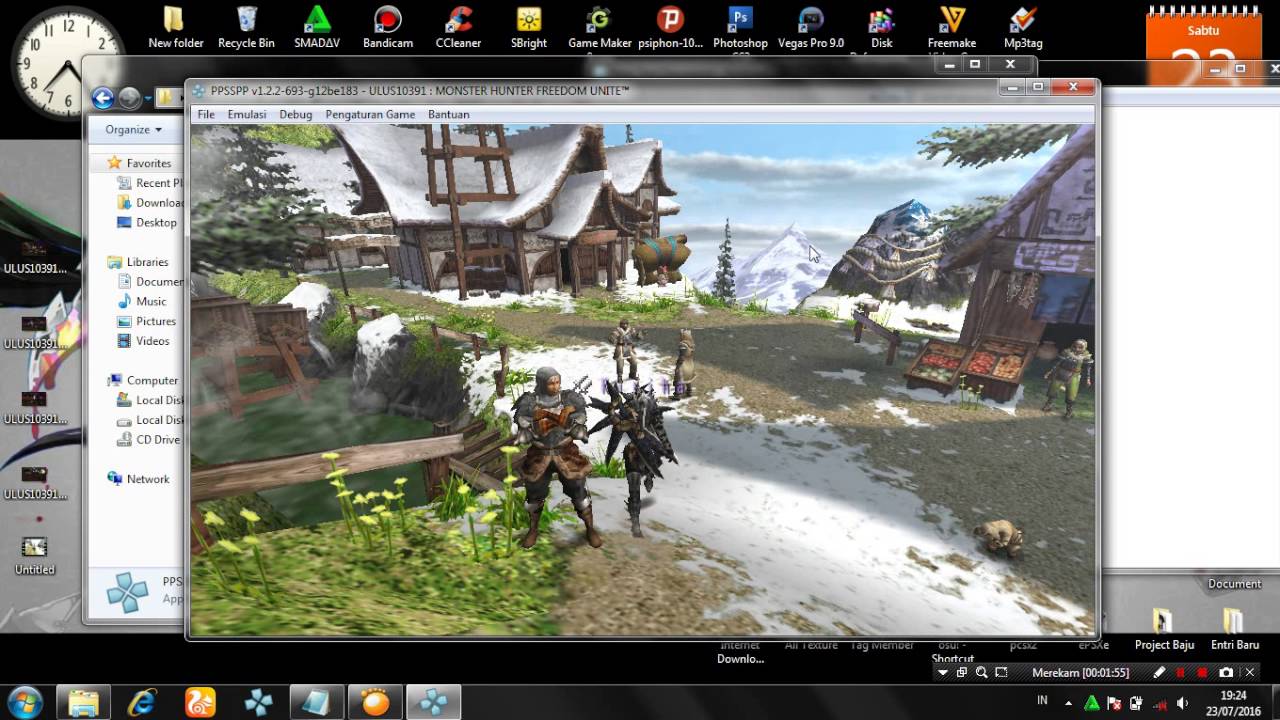Click the volume speaker tray icon
Screen dimensions: 1280x720
1182,702
